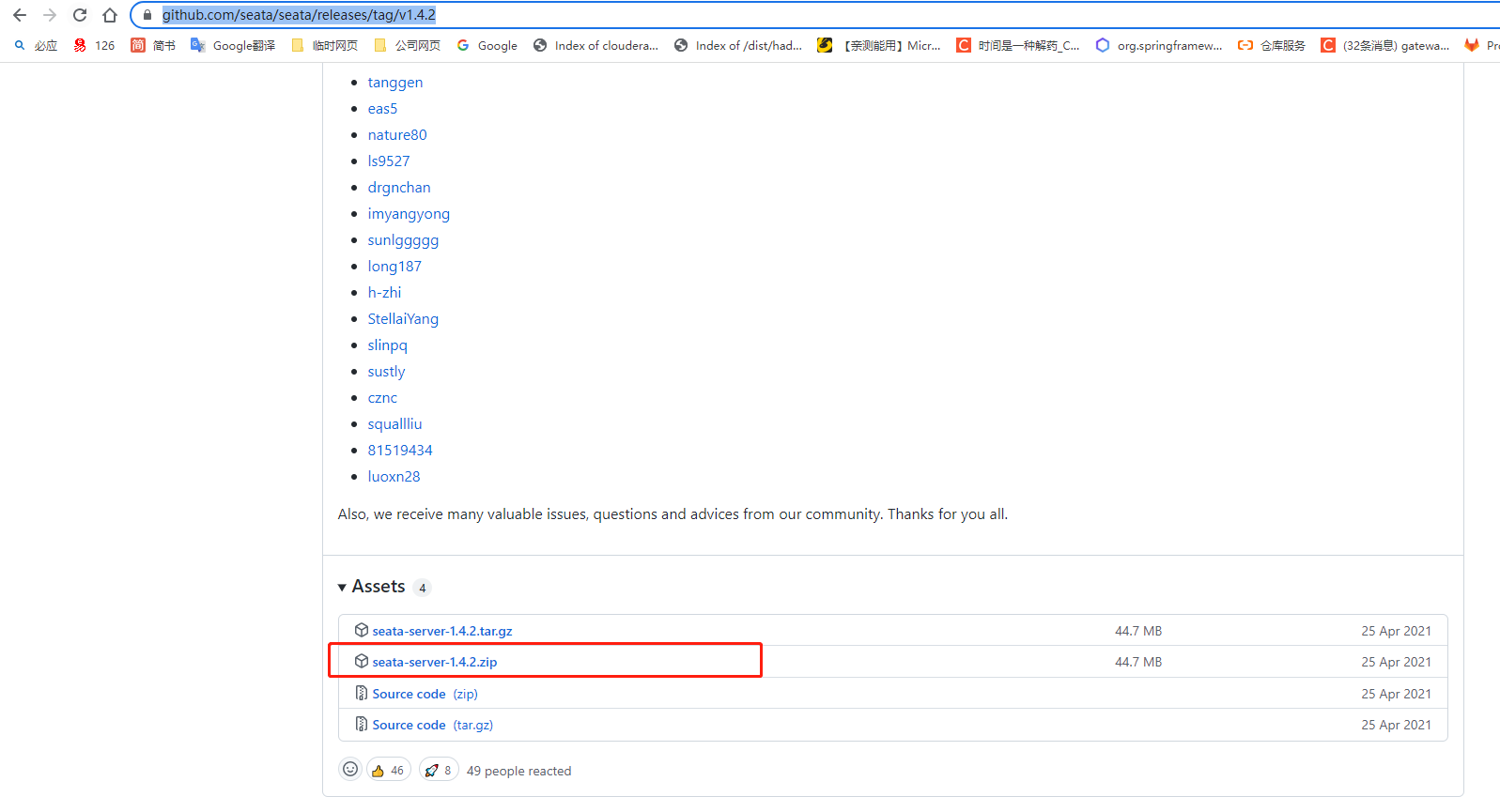Viewport: 1500px width, 812px height.
Task: Go back to the previous page
Action: [x=20, y=15]
